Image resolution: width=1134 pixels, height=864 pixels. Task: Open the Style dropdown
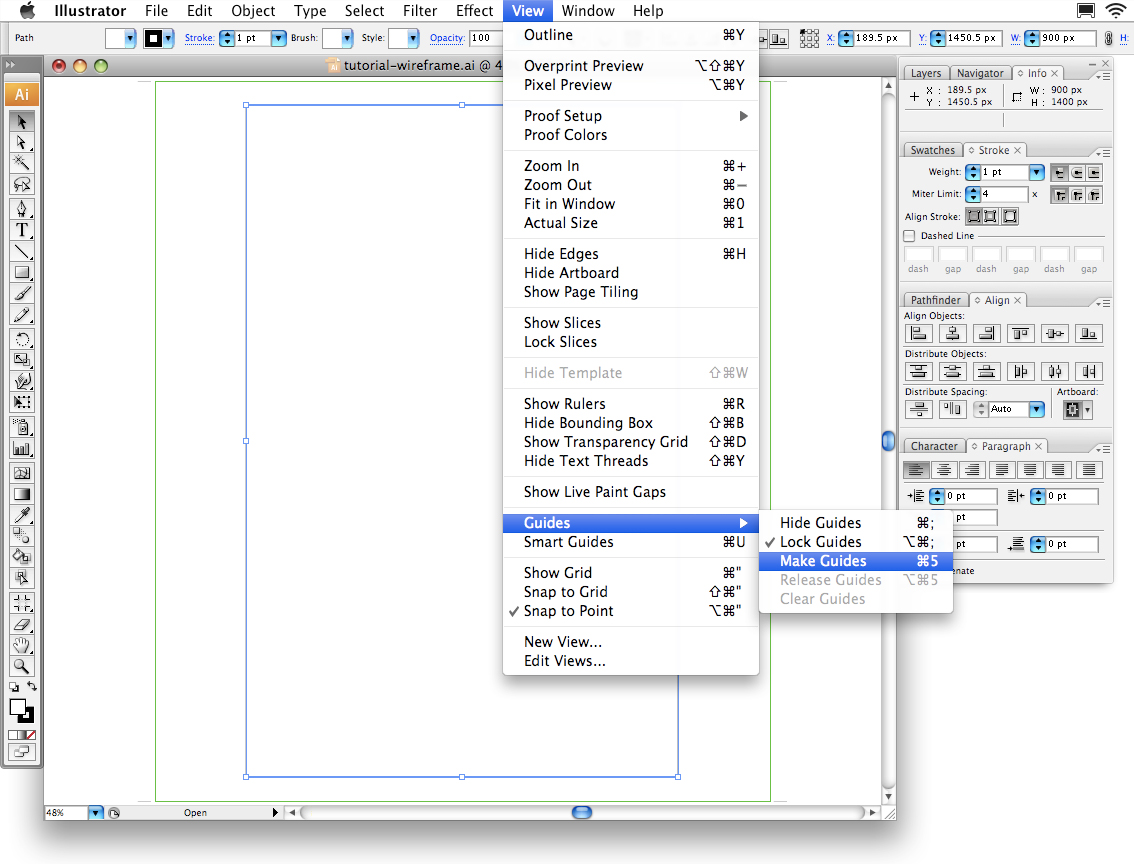pyautogui.click(x=412, y=38)
